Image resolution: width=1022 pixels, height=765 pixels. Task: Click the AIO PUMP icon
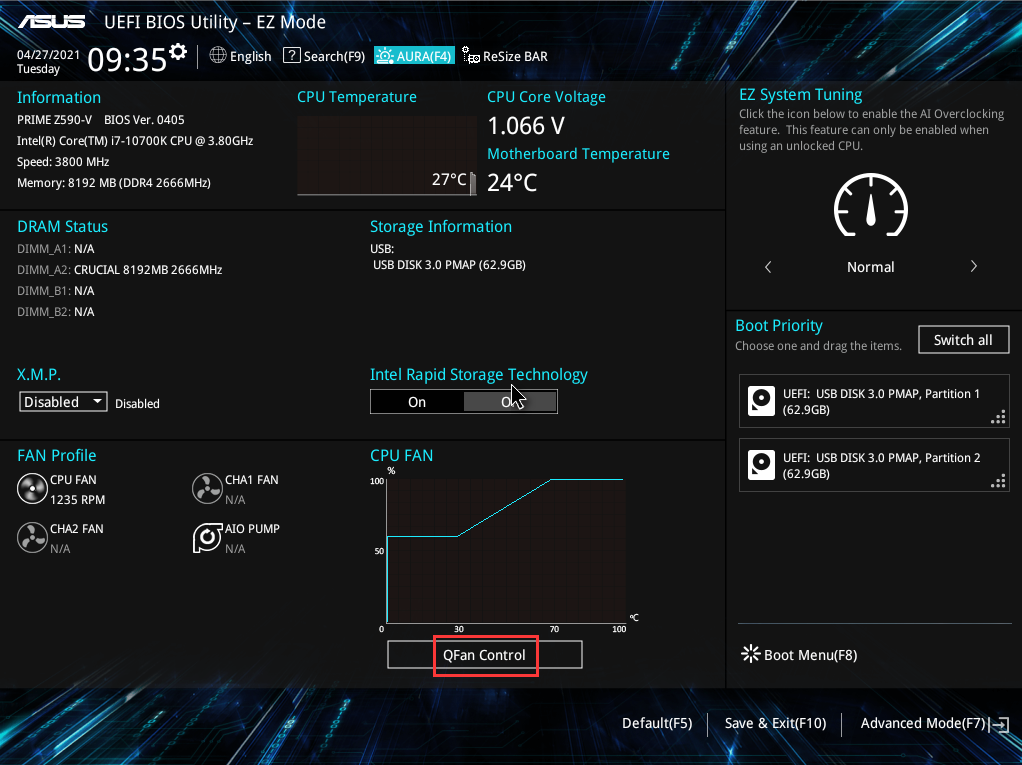point(207,538)
